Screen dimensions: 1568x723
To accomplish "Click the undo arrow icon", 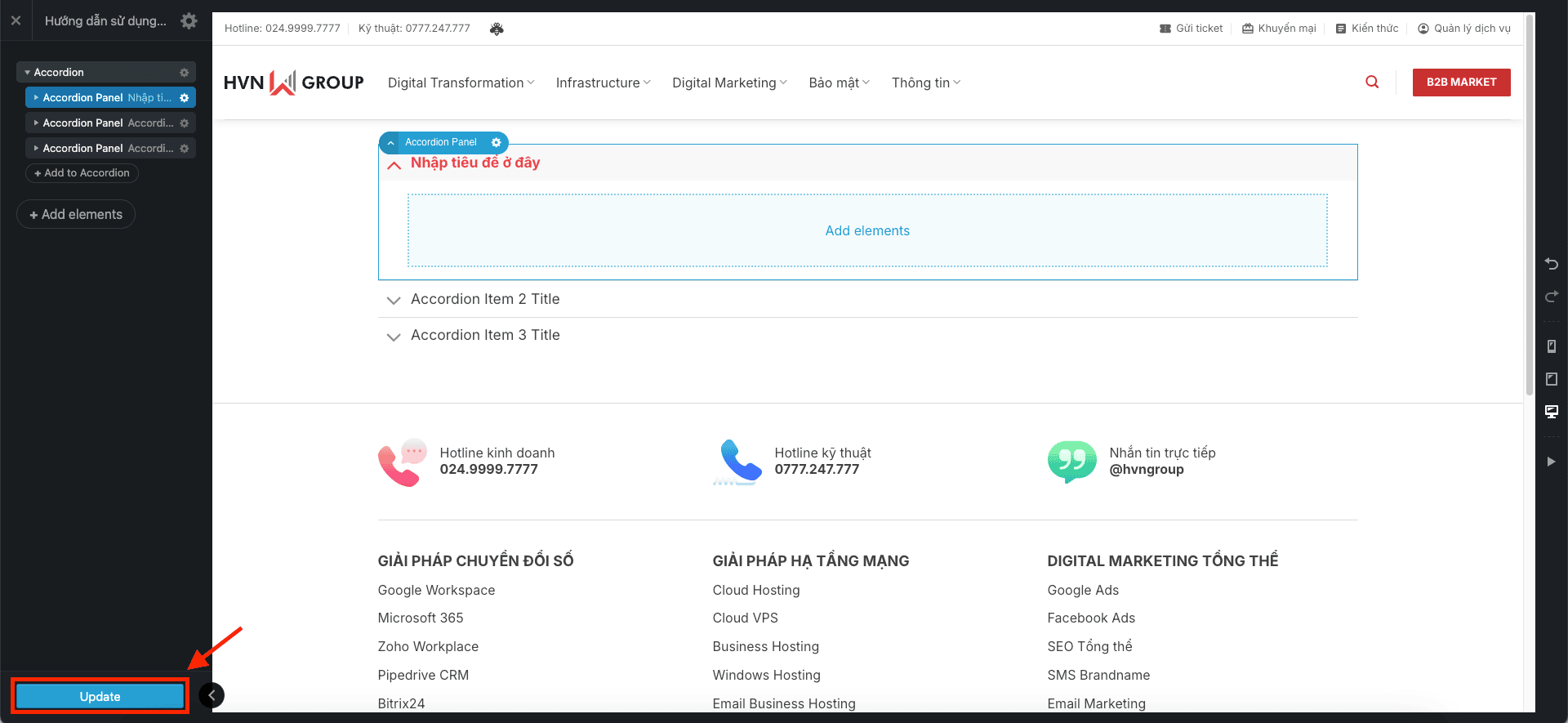I will coord(1551,264).
